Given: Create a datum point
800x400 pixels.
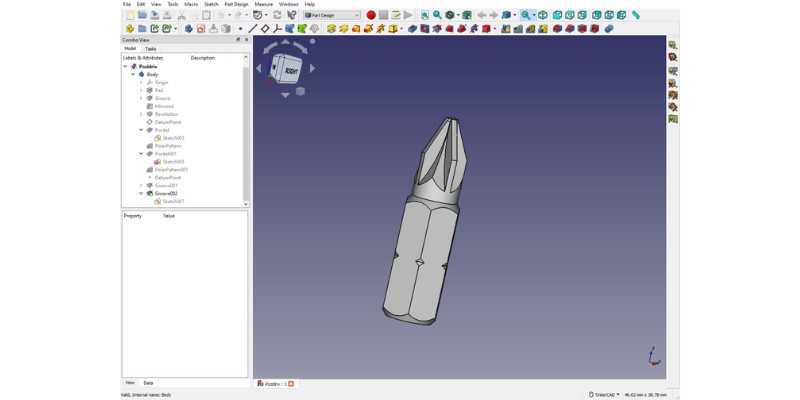Looking at the screenshot, I should pyautogui.click(x=240, y=29).
